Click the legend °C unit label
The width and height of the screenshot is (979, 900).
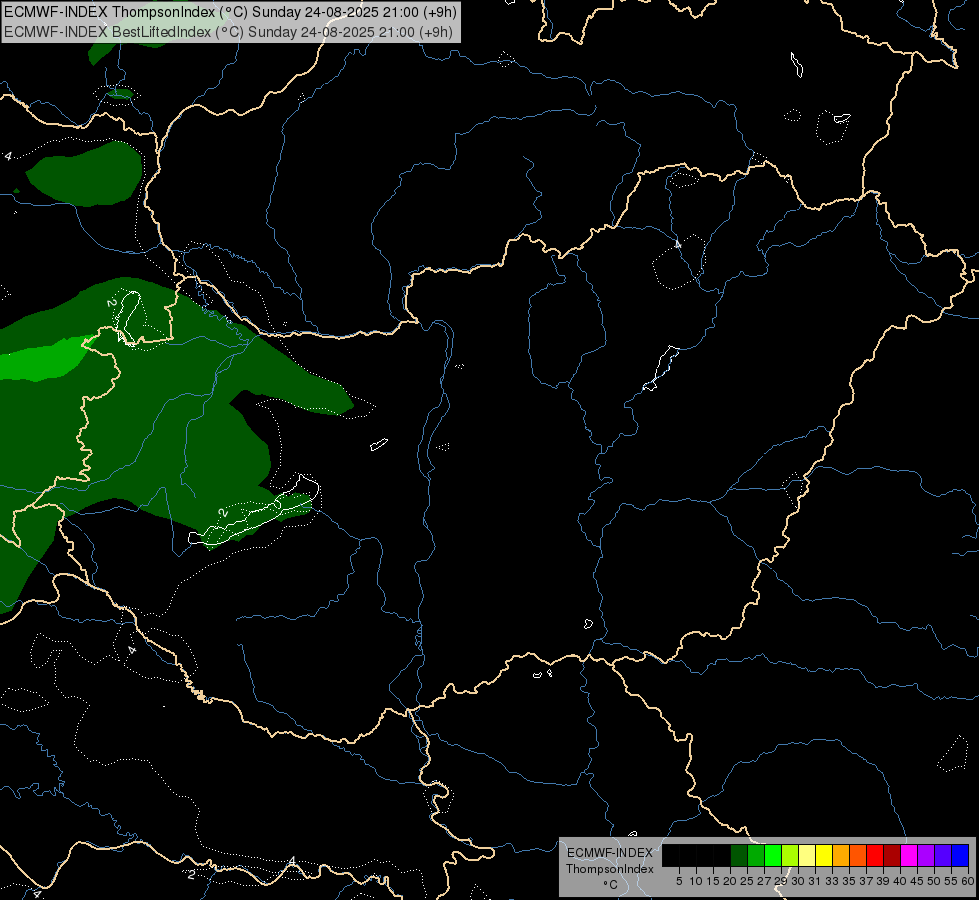pos(611,885)
